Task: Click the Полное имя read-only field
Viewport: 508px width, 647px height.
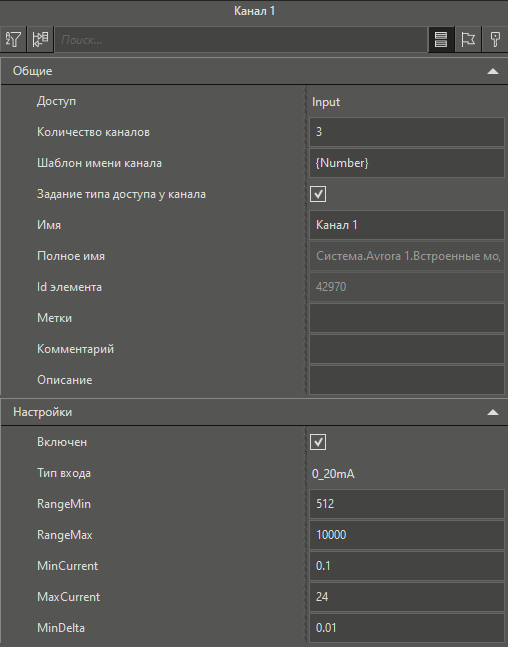Action: click(x=407, y=256)
